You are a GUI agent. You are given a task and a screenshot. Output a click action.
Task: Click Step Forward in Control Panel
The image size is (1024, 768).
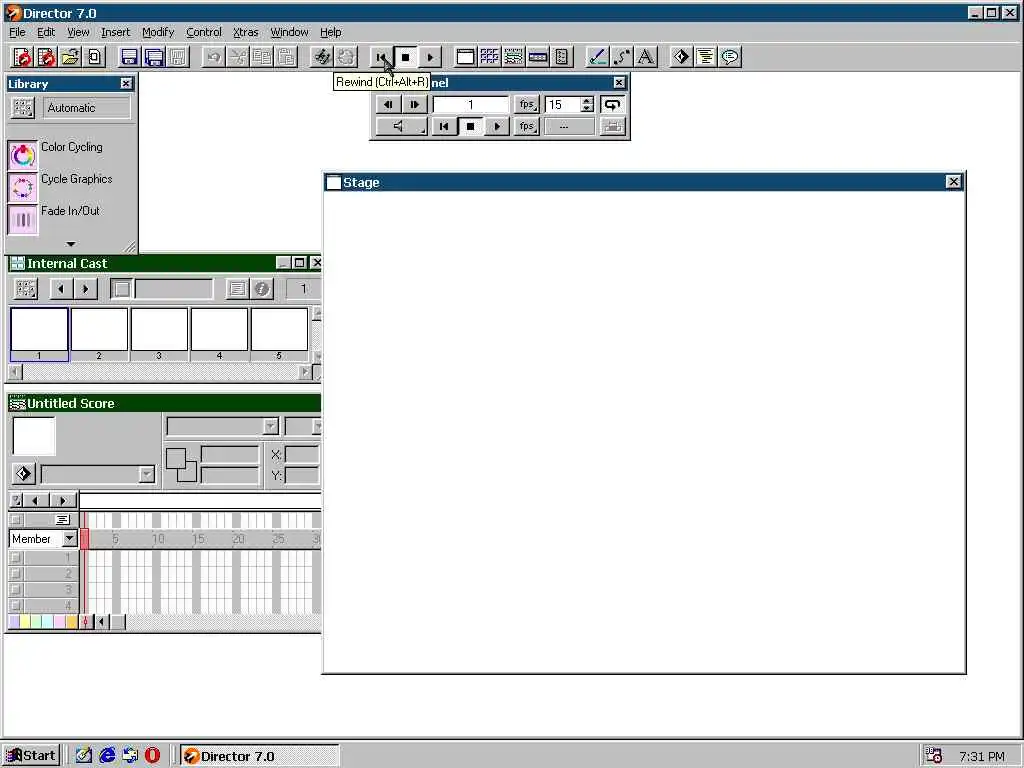click(x=415, y=104)
